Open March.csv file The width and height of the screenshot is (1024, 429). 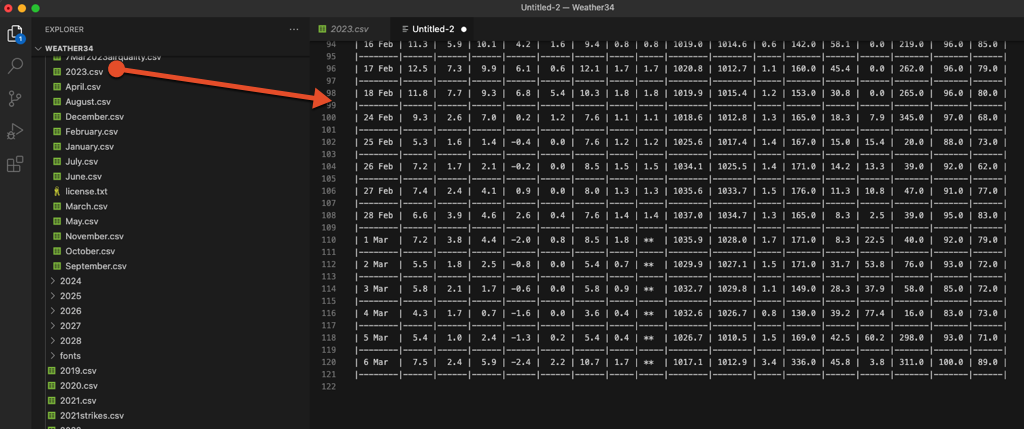point(86,206)
